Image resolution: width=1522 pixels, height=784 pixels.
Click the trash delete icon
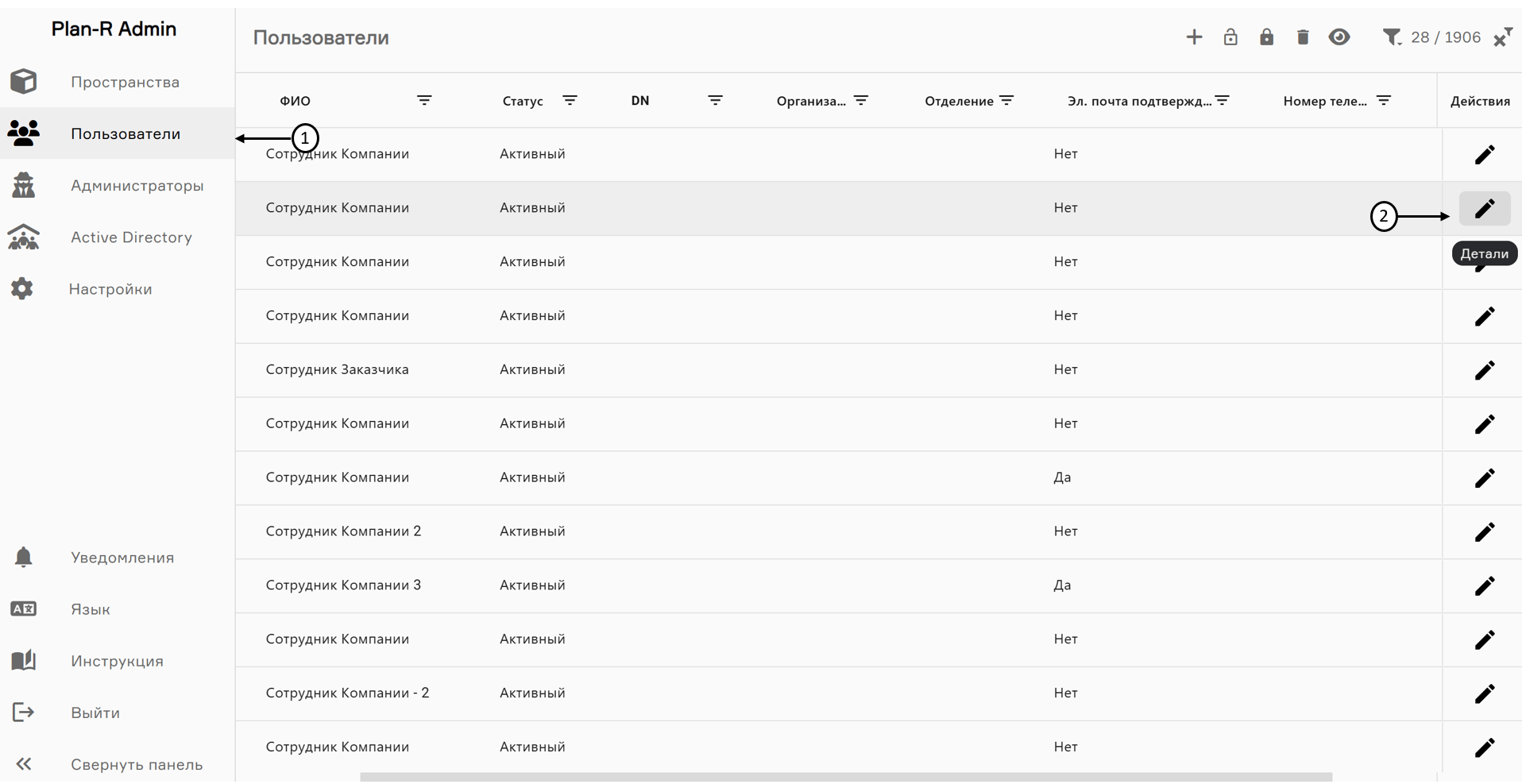click(x=1303, y=37)
